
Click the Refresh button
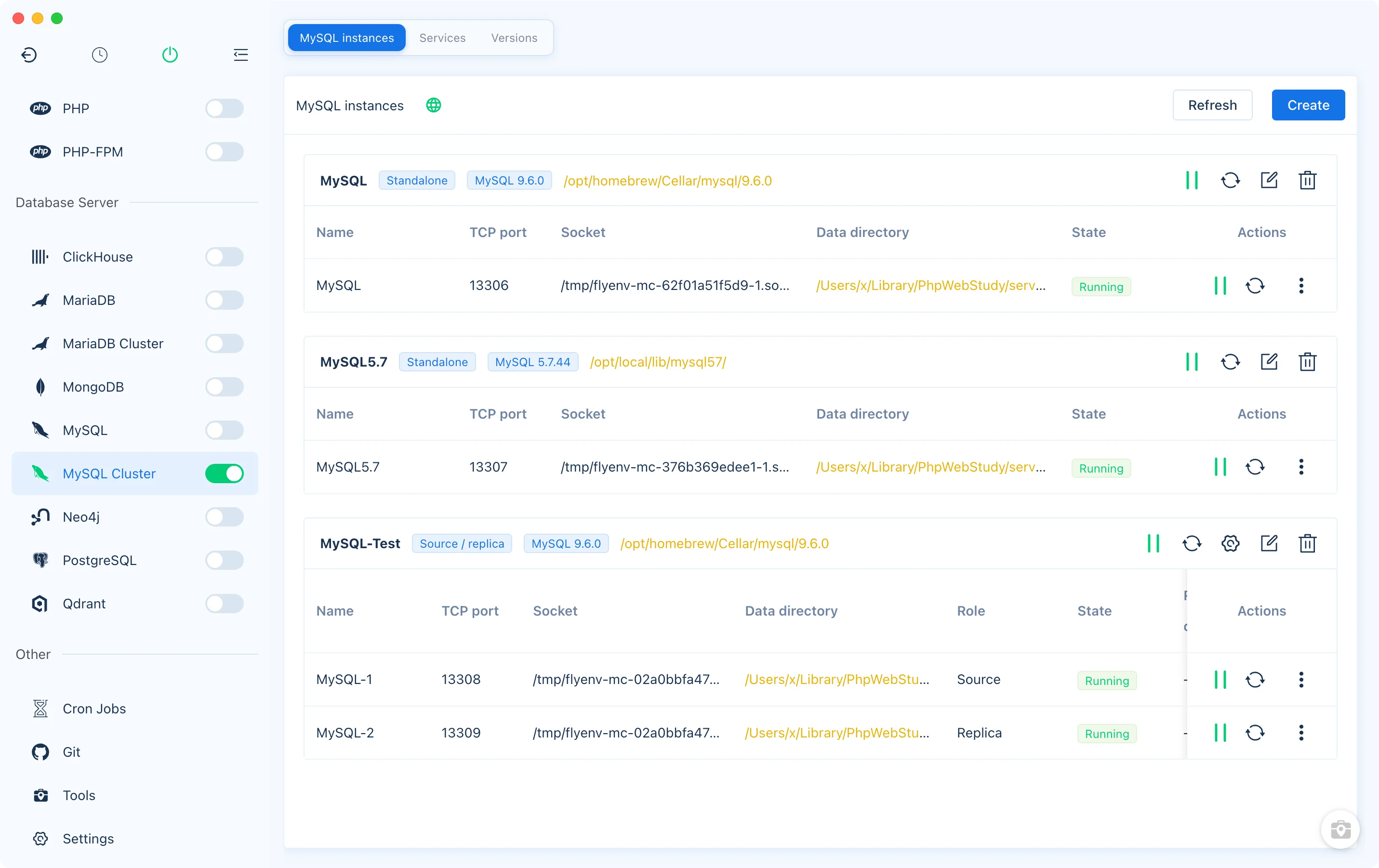point(1212,105)
